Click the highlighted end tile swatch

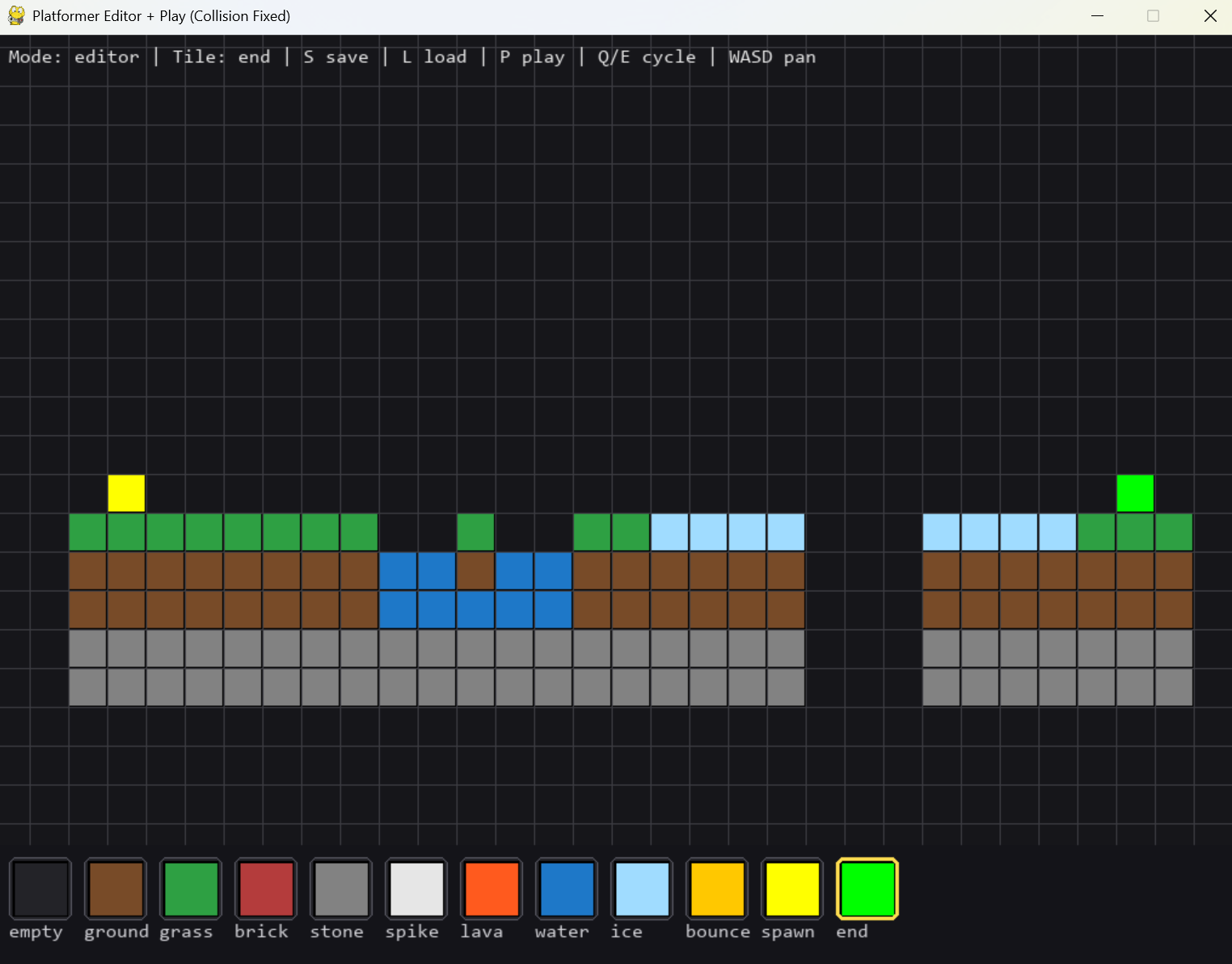[867, 889]
